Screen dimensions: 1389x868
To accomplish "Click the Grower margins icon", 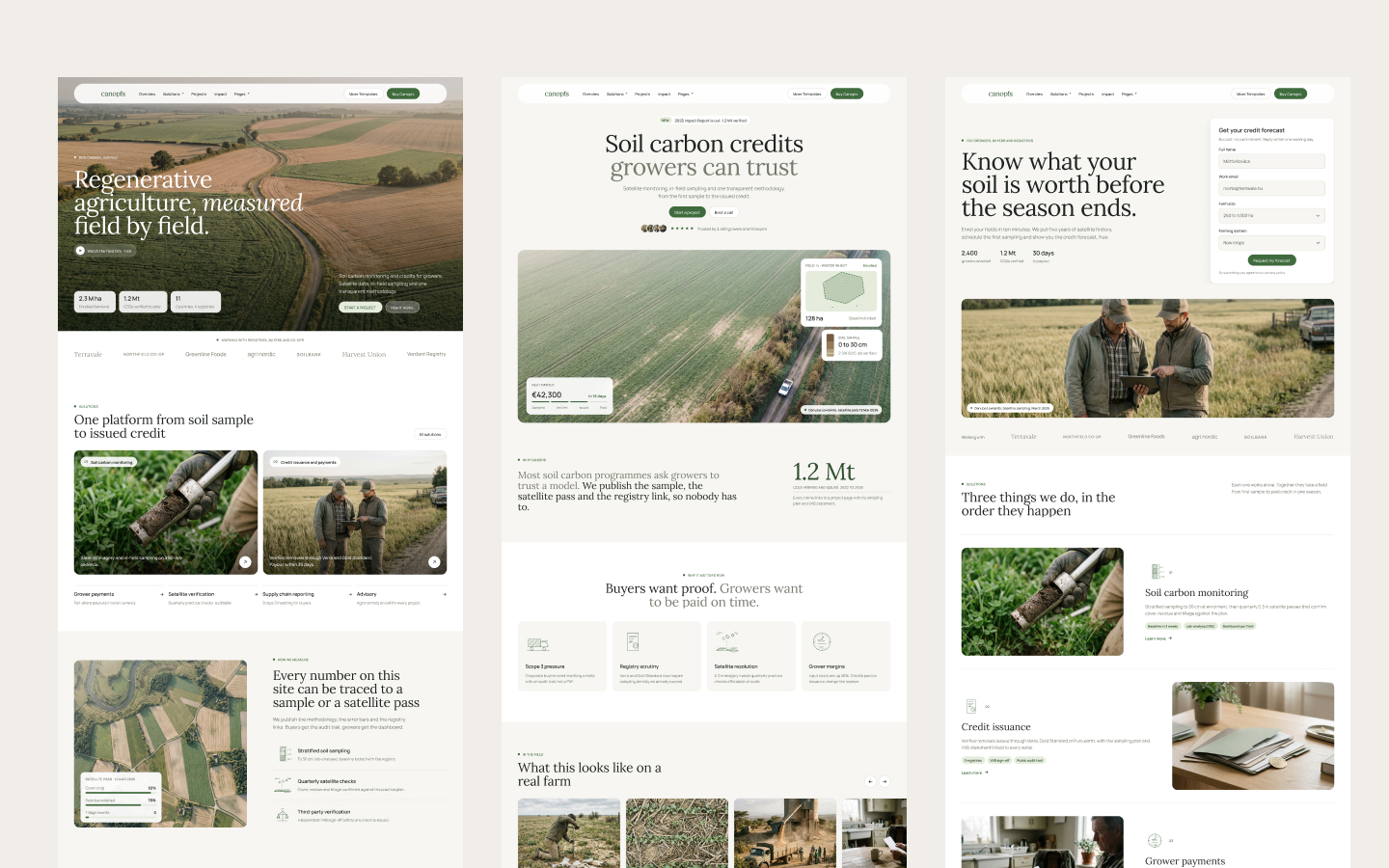I will pyautogui.click(x=822, y=641).
